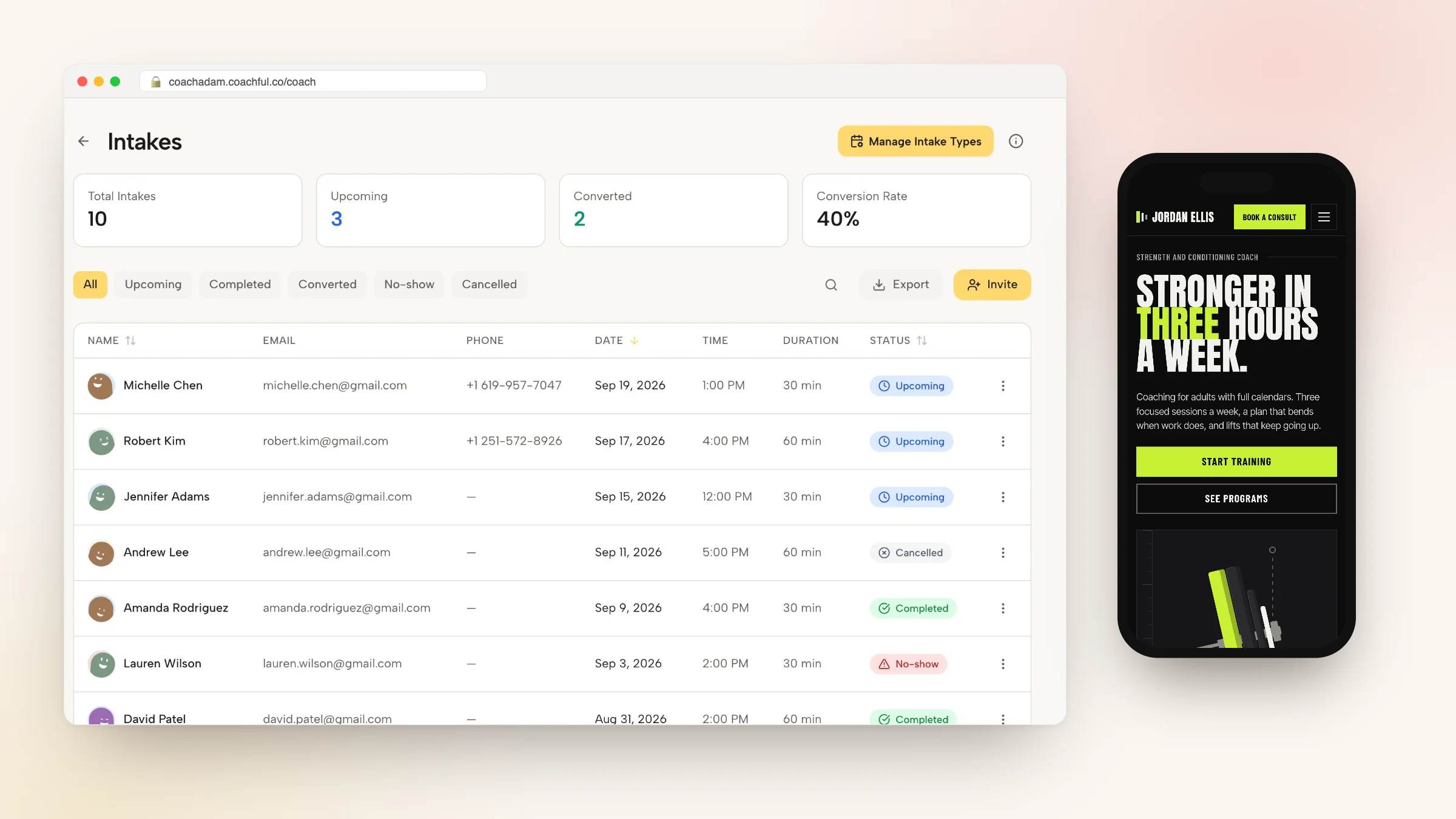
Task: Click the browser address bar URL
Action: 242,82
